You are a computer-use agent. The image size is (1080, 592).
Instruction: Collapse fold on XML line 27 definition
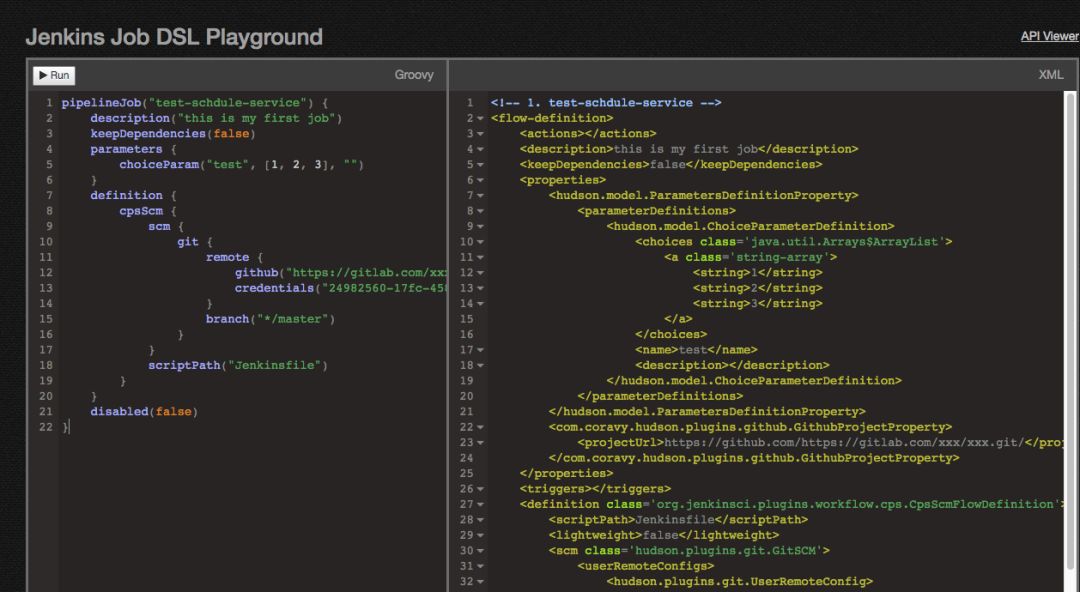[x=480, y=504]
